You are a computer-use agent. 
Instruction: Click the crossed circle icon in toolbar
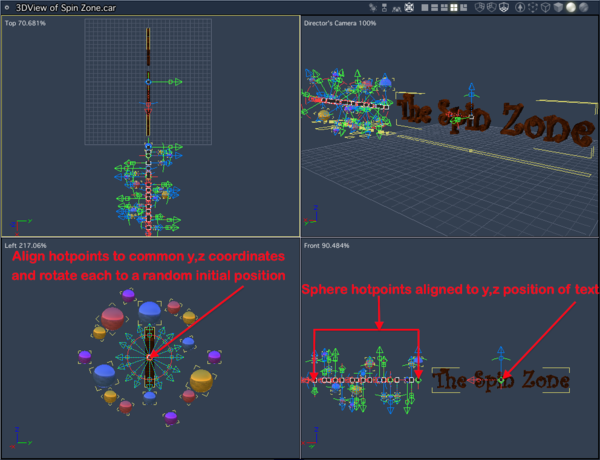[409, 7]
